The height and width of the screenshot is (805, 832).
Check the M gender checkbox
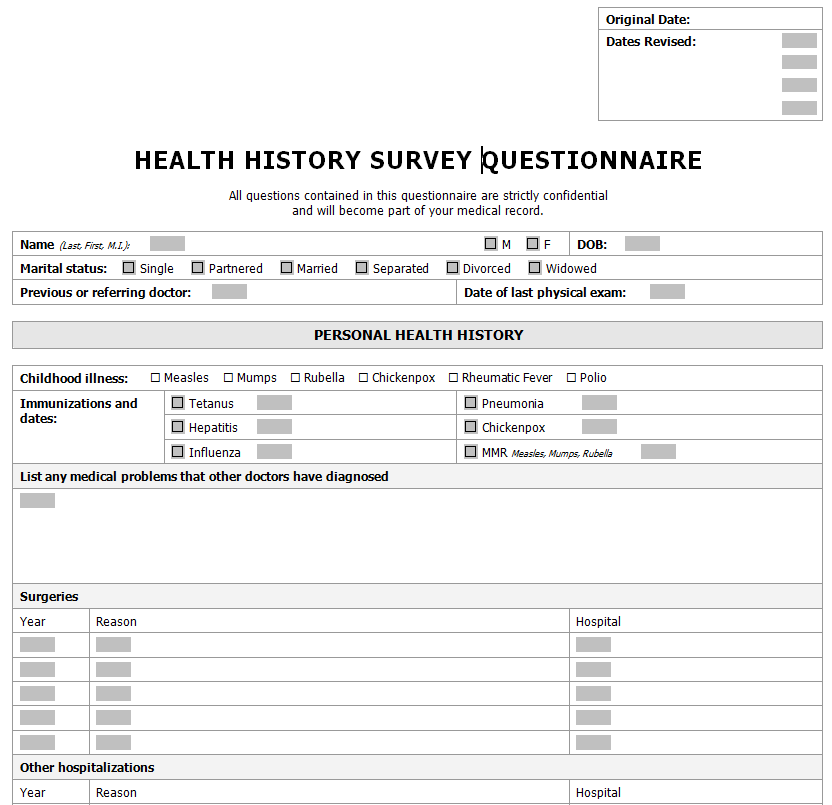490,244
